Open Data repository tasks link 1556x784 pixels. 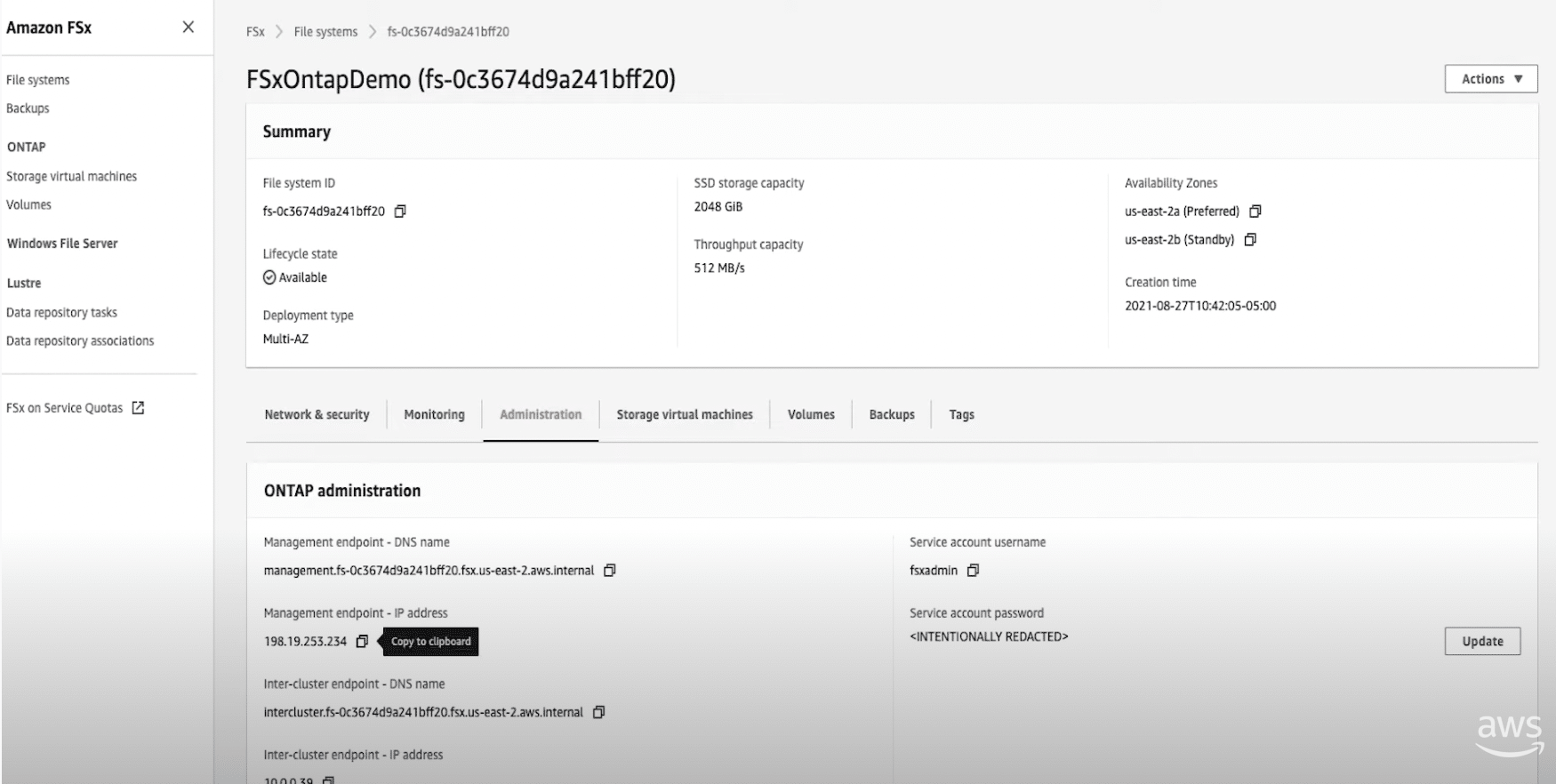coord(61,313)
